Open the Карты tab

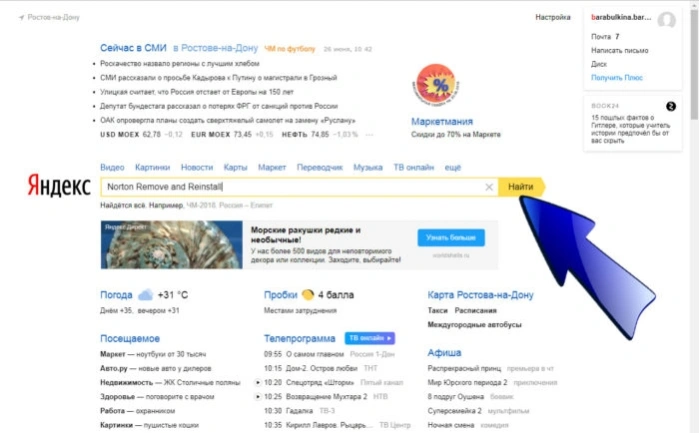click(x=235, y=167)
